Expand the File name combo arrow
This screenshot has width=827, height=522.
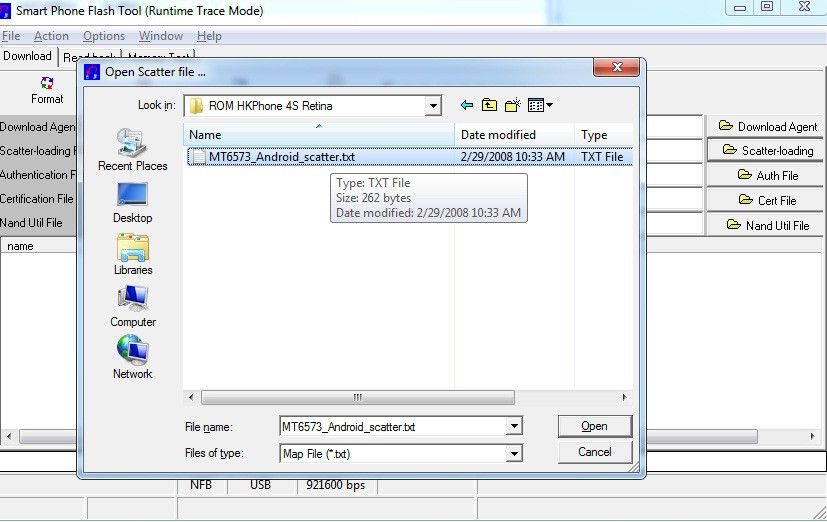click(514, 426)
